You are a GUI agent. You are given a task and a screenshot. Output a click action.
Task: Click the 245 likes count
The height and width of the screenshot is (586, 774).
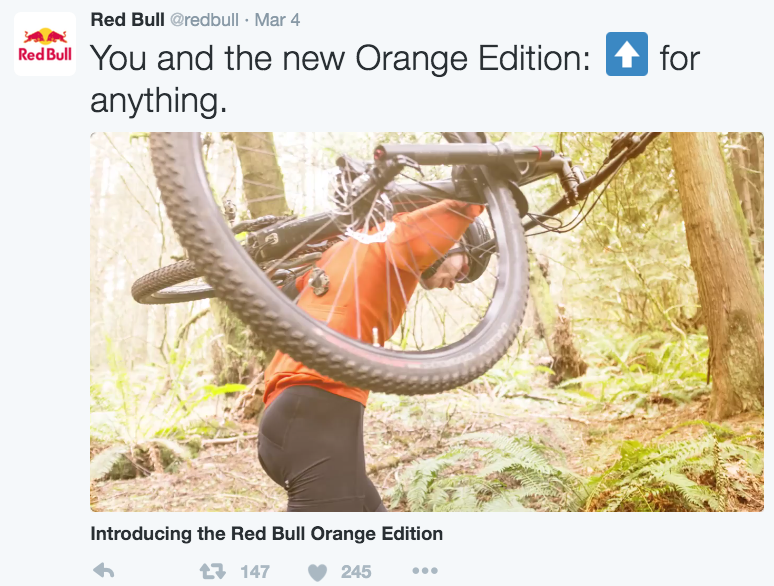[x=356, y=572]
